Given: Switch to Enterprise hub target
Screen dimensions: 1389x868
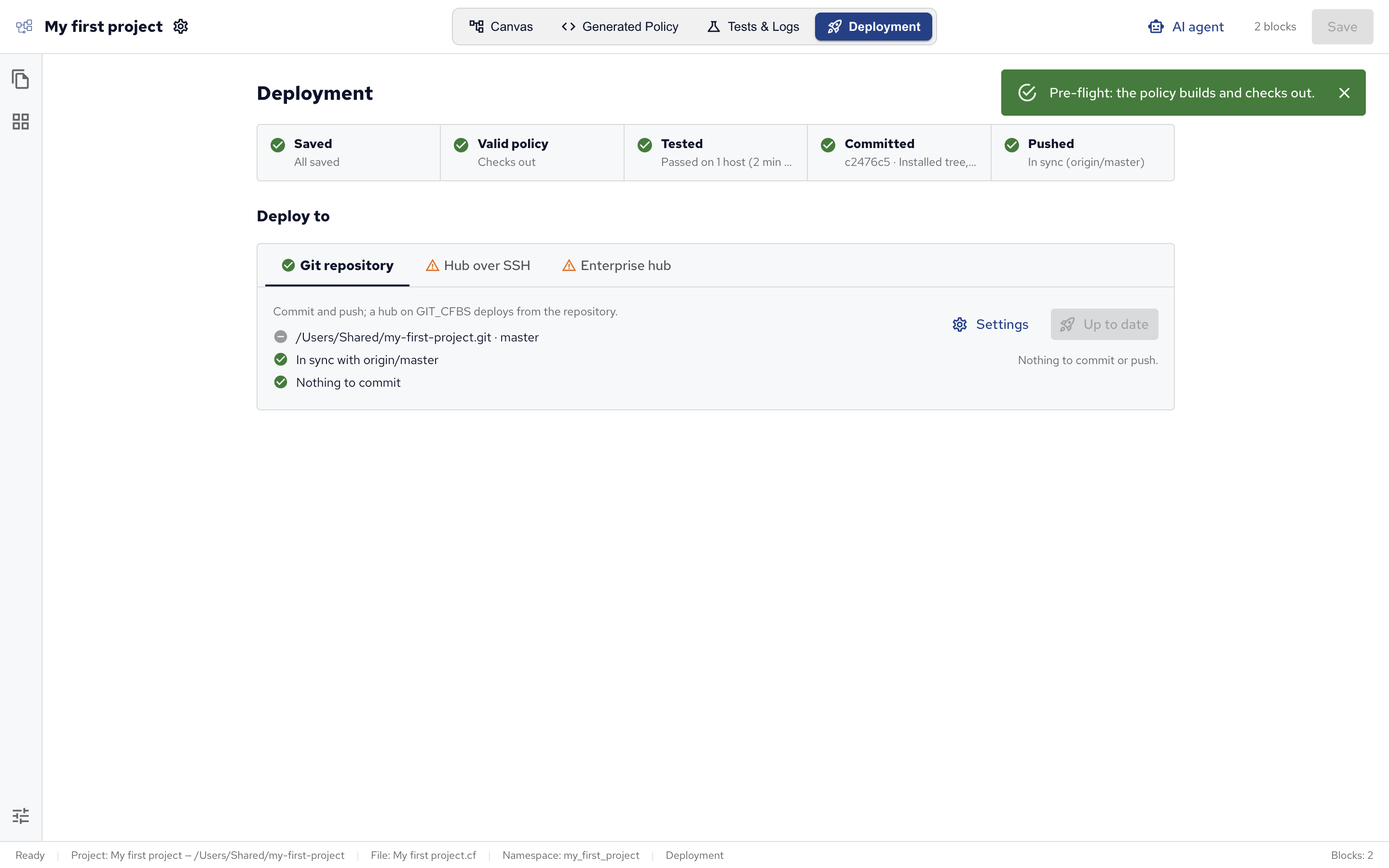Looking at the screenshot, I should [x=616, y=265].
